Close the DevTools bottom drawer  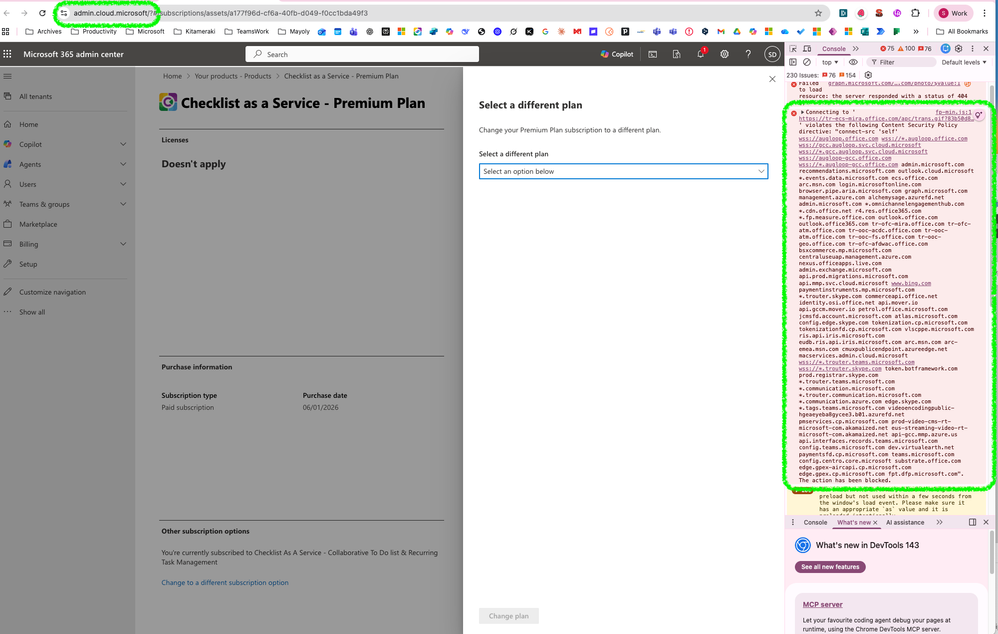[x=986, y=523]
